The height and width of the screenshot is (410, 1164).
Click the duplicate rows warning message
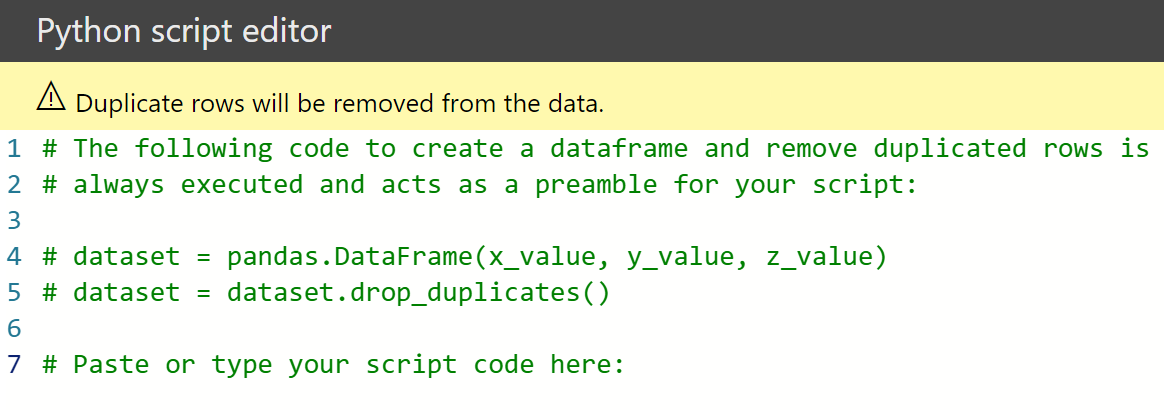(x=340, y=103)
